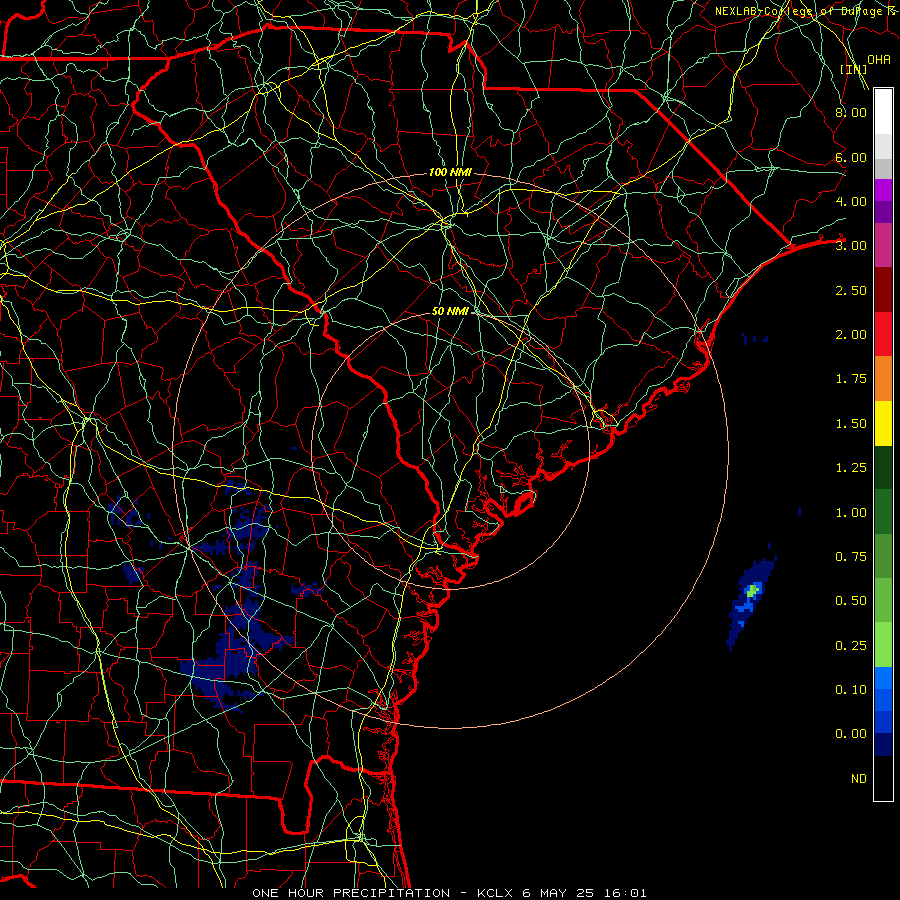Select the dark maroon legend swatch
Image resolution: width=900 pixels, height=900 pixels.
883,290
